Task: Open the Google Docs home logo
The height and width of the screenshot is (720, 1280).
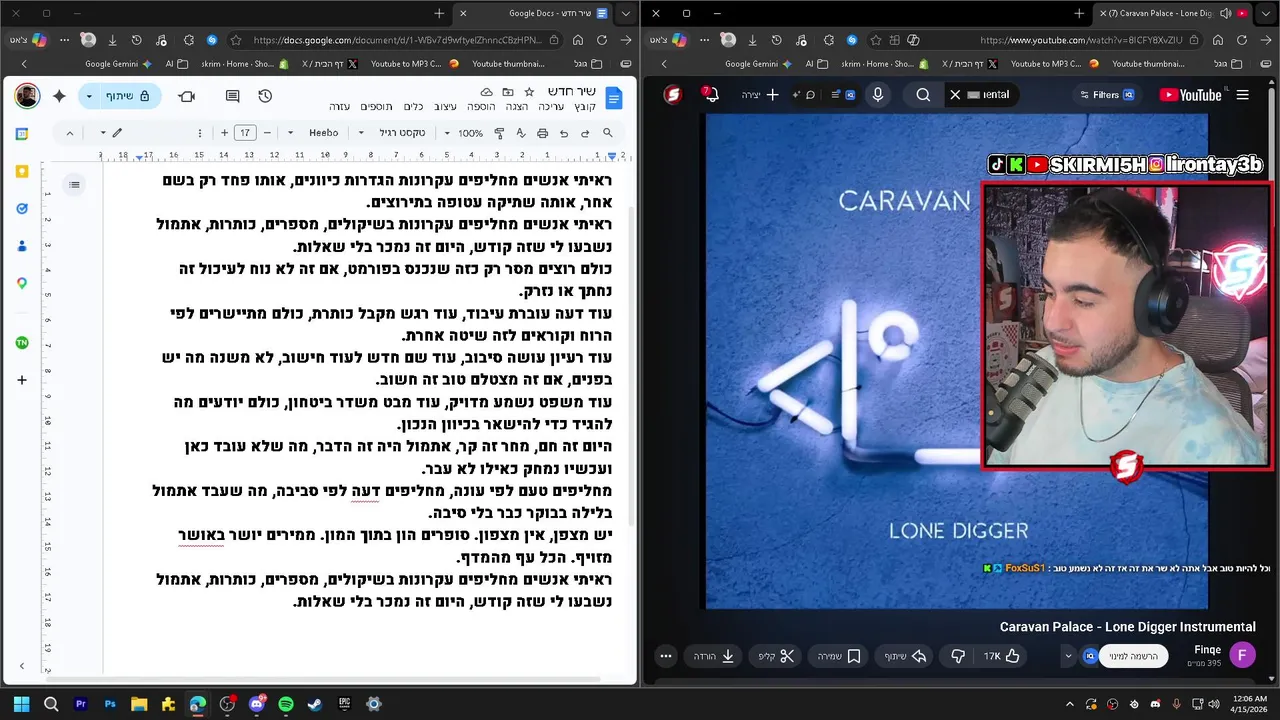Action: (x=614, y=97)
